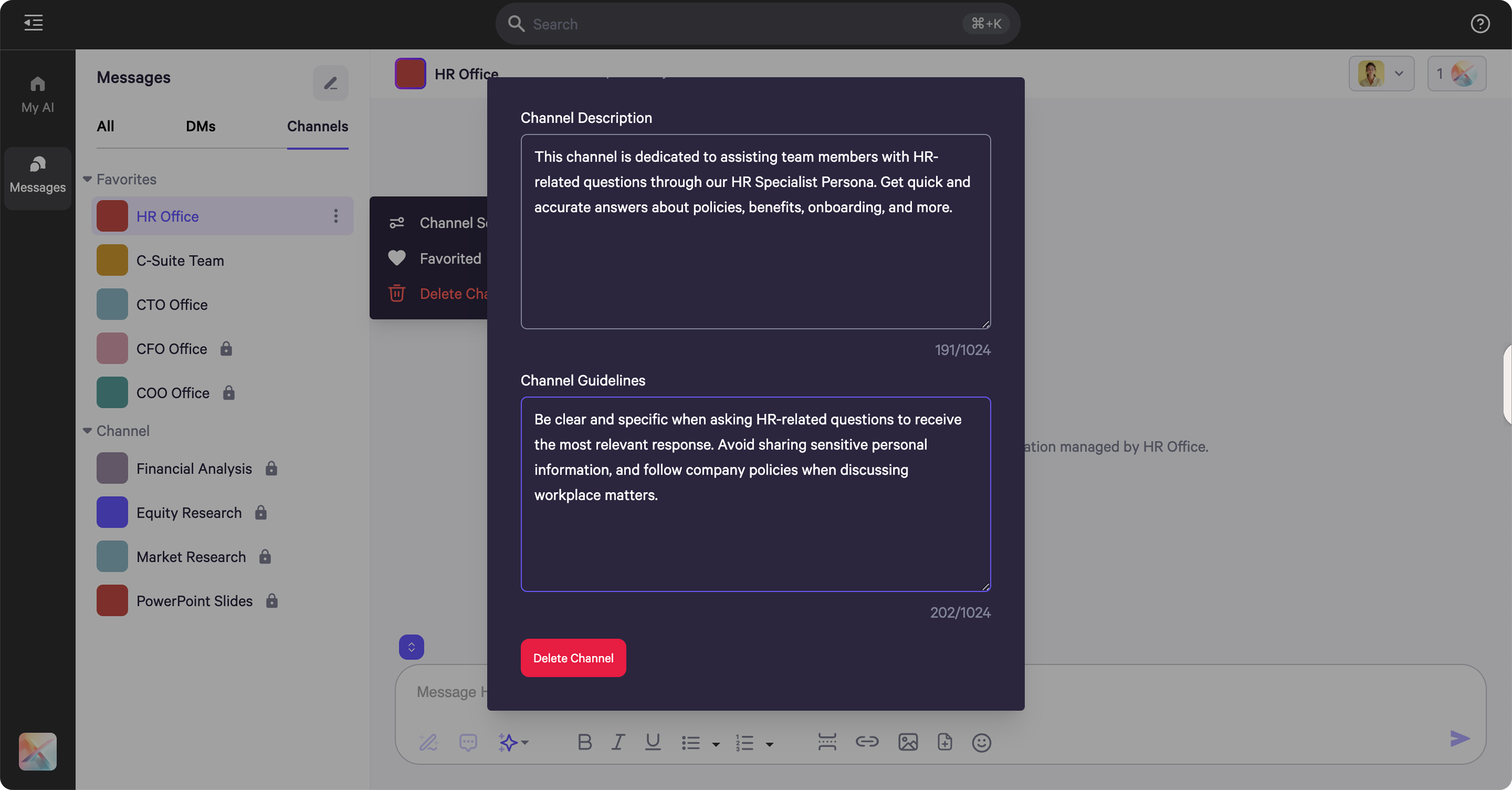The image size is (1512, 790).
Task: Expand the numbered list style dropdown
Action: tap(770, 743)
